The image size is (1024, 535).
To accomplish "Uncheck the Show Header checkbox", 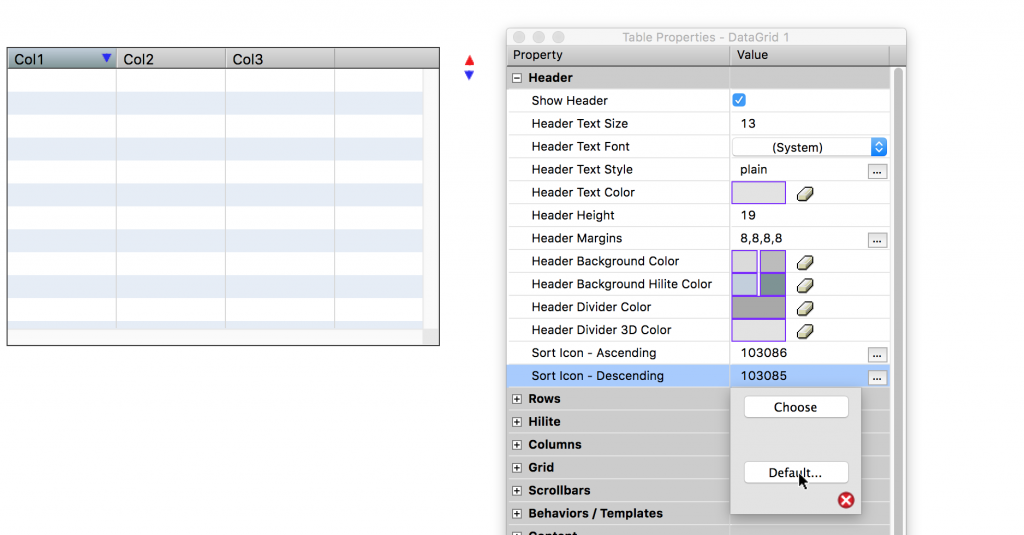I will point(739,100).
